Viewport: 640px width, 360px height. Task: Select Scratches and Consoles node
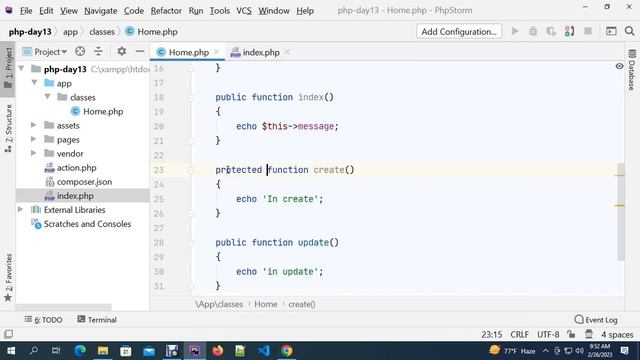(82, 224)
